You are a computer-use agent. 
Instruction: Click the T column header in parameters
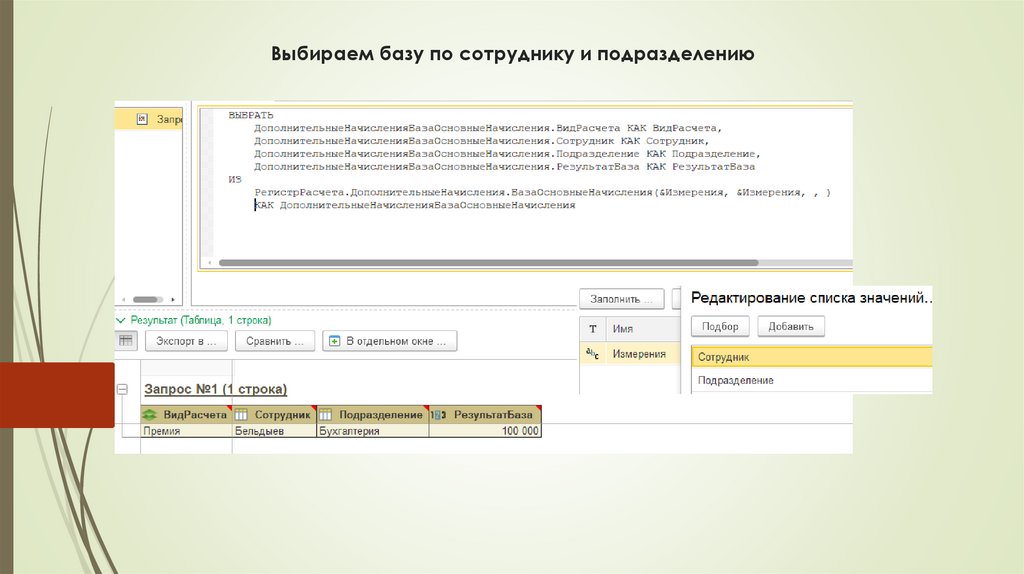[x=593, y=329]
